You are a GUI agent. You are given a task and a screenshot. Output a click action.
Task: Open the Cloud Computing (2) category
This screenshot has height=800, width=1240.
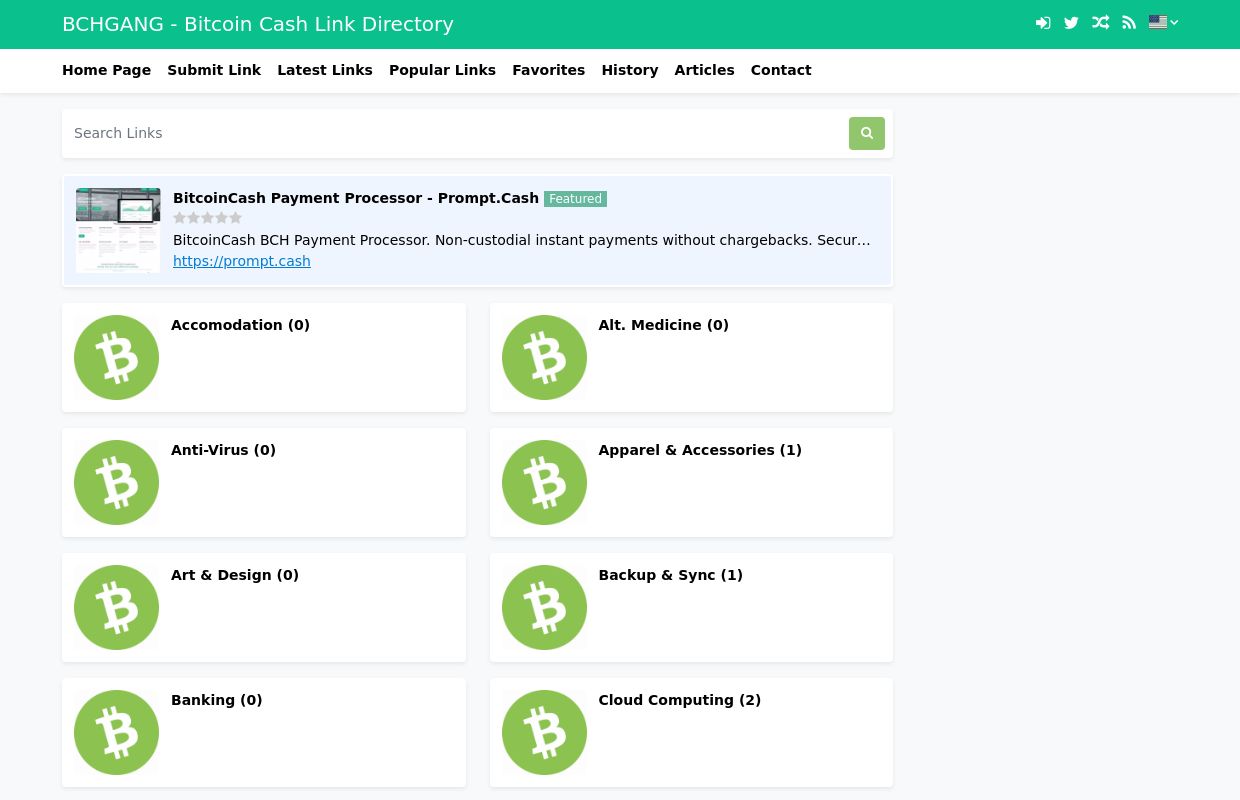point(680,700)
